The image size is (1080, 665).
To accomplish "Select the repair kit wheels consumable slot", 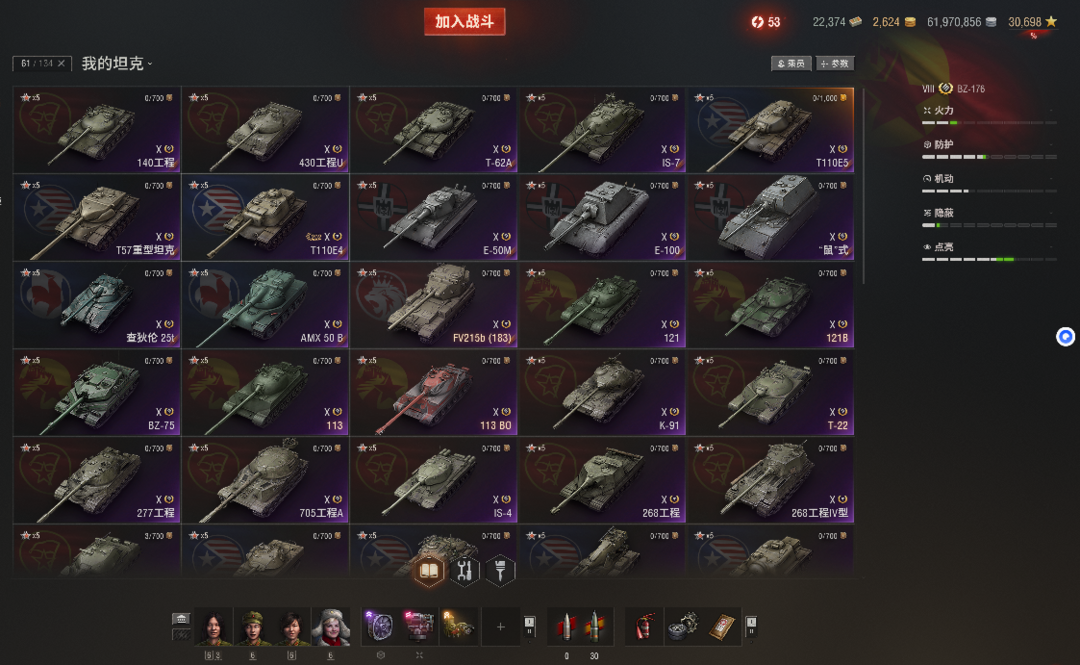I will [x=683, y=626].
